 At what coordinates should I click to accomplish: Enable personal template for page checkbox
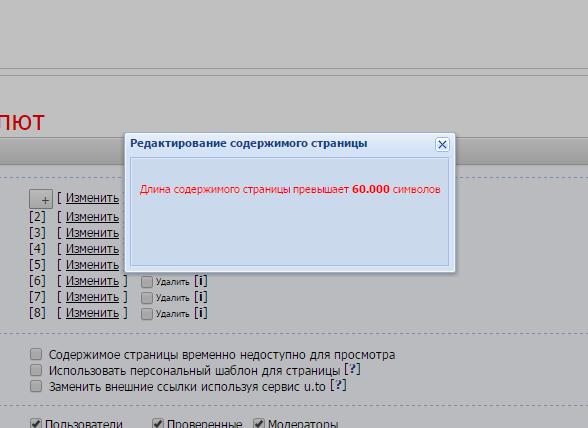pyautogui.click(x=36, y=370)
